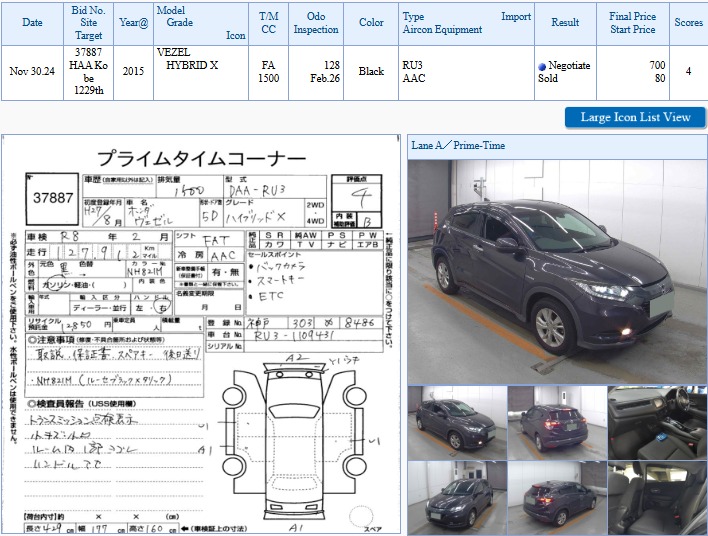Click the Lane A / Prime-Time label

click(x=459, y=146)
